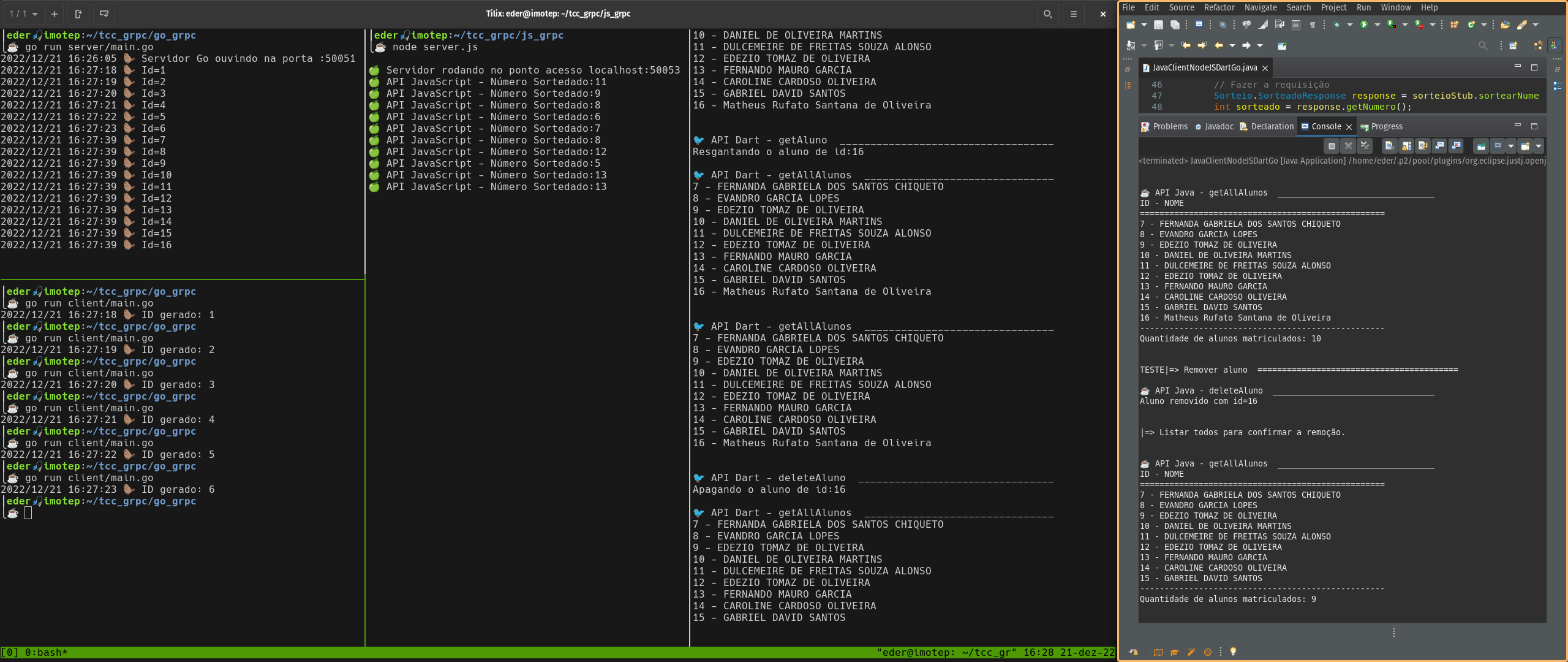Click the Tilix add terminal plus icon
This screenshot has height=662, width=1568.
[x=54, y=13]
